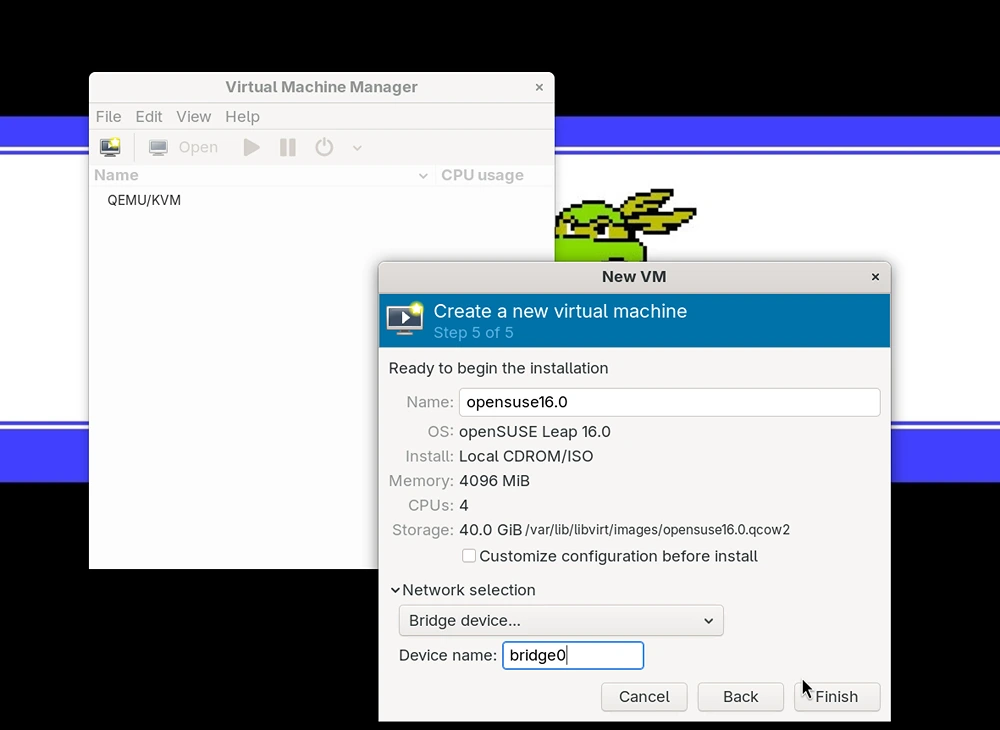Click the Memory value 4096 MiB
1000x730 pixels.
coord(494,481)
